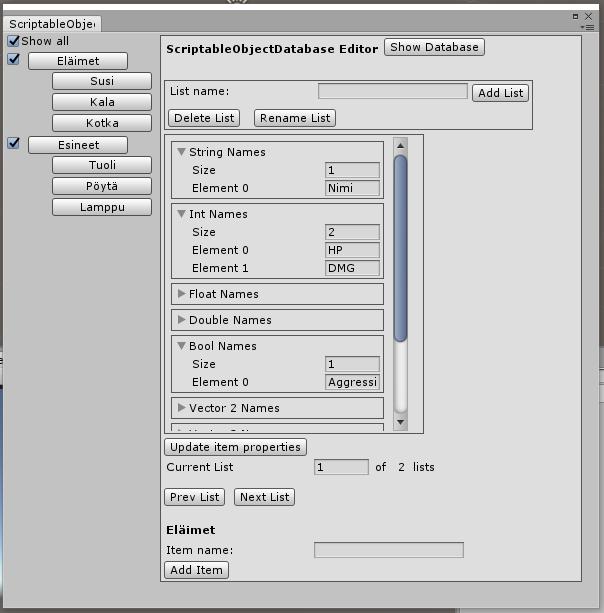Select the Kotka item

102,123
